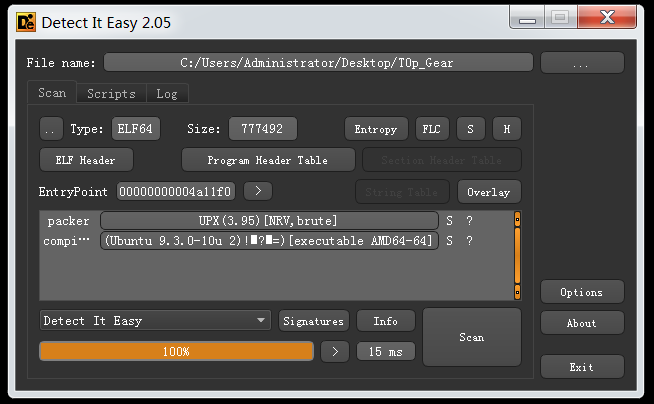Click the truncated "compi..." row label

66,241
